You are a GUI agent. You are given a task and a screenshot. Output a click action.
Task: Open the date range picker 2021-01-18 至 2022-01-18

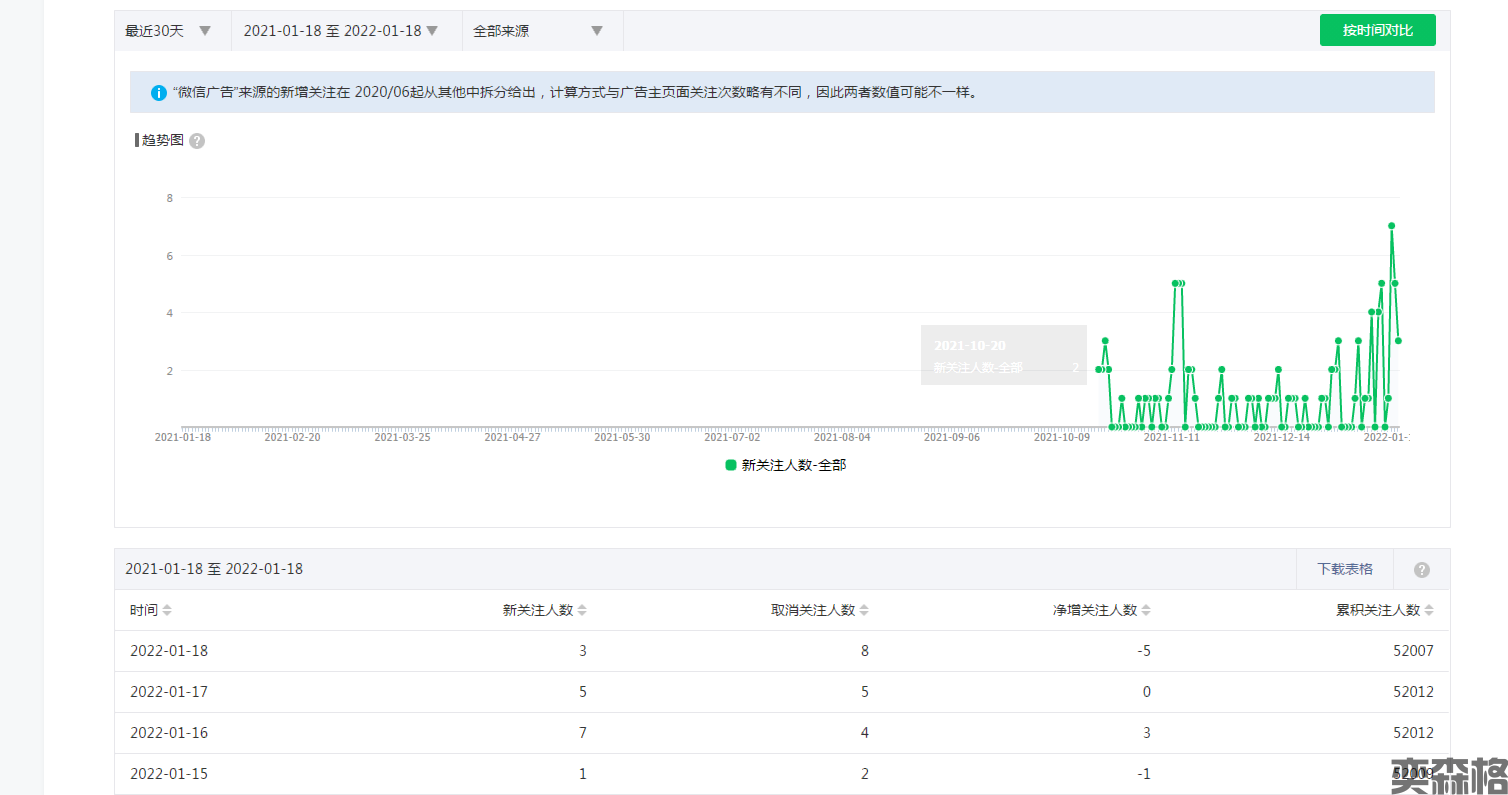click(x=341, y=31)
